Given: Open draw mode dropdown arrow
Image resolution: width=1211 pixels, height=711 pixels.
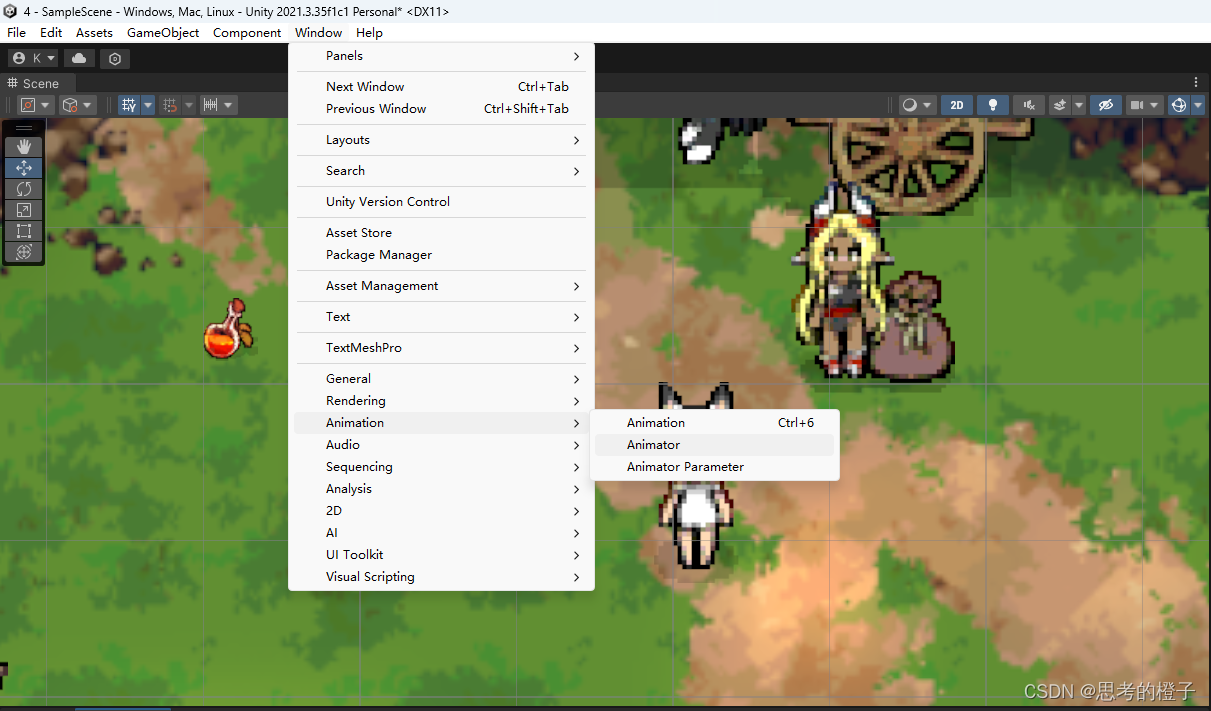Looking at the screenshot, I should point(928,105).
